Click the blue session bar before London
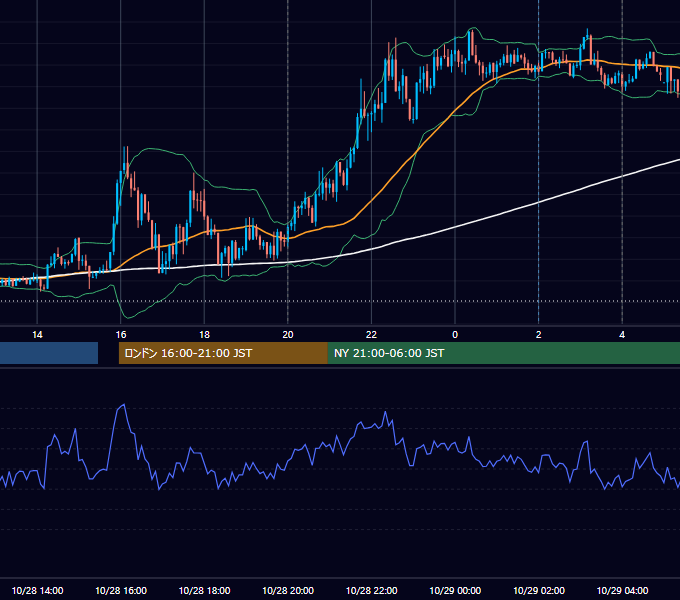Viewport: 680px width, 600px height. point(49,353)
